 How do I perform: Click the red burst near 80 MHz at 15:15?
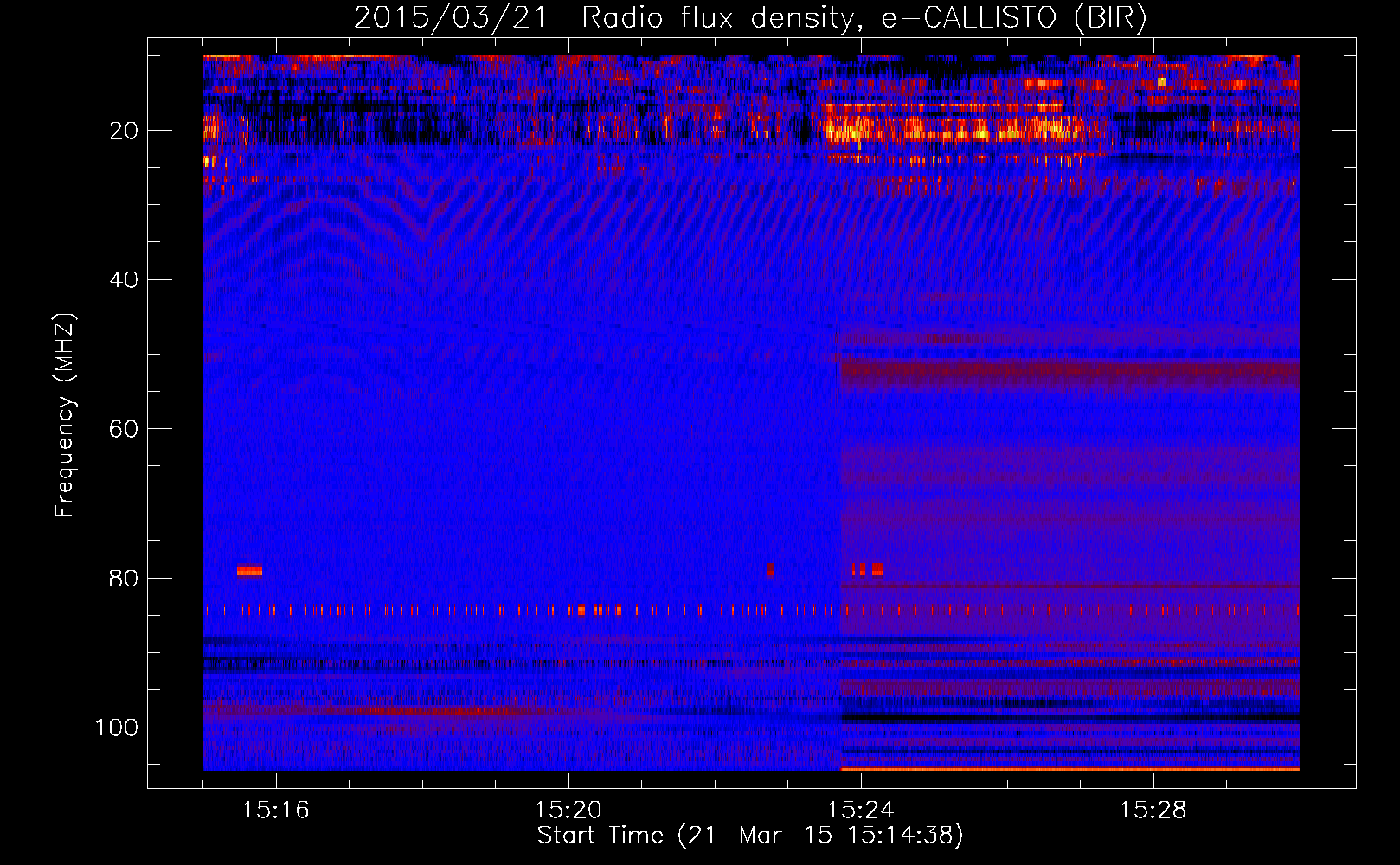coord(249,571)
